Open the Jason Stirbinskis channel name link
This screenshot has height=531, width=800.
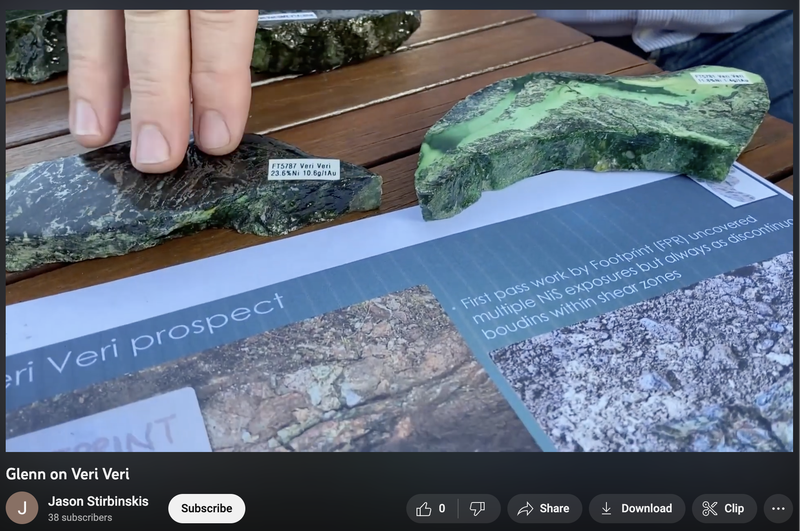coord(98,501)
